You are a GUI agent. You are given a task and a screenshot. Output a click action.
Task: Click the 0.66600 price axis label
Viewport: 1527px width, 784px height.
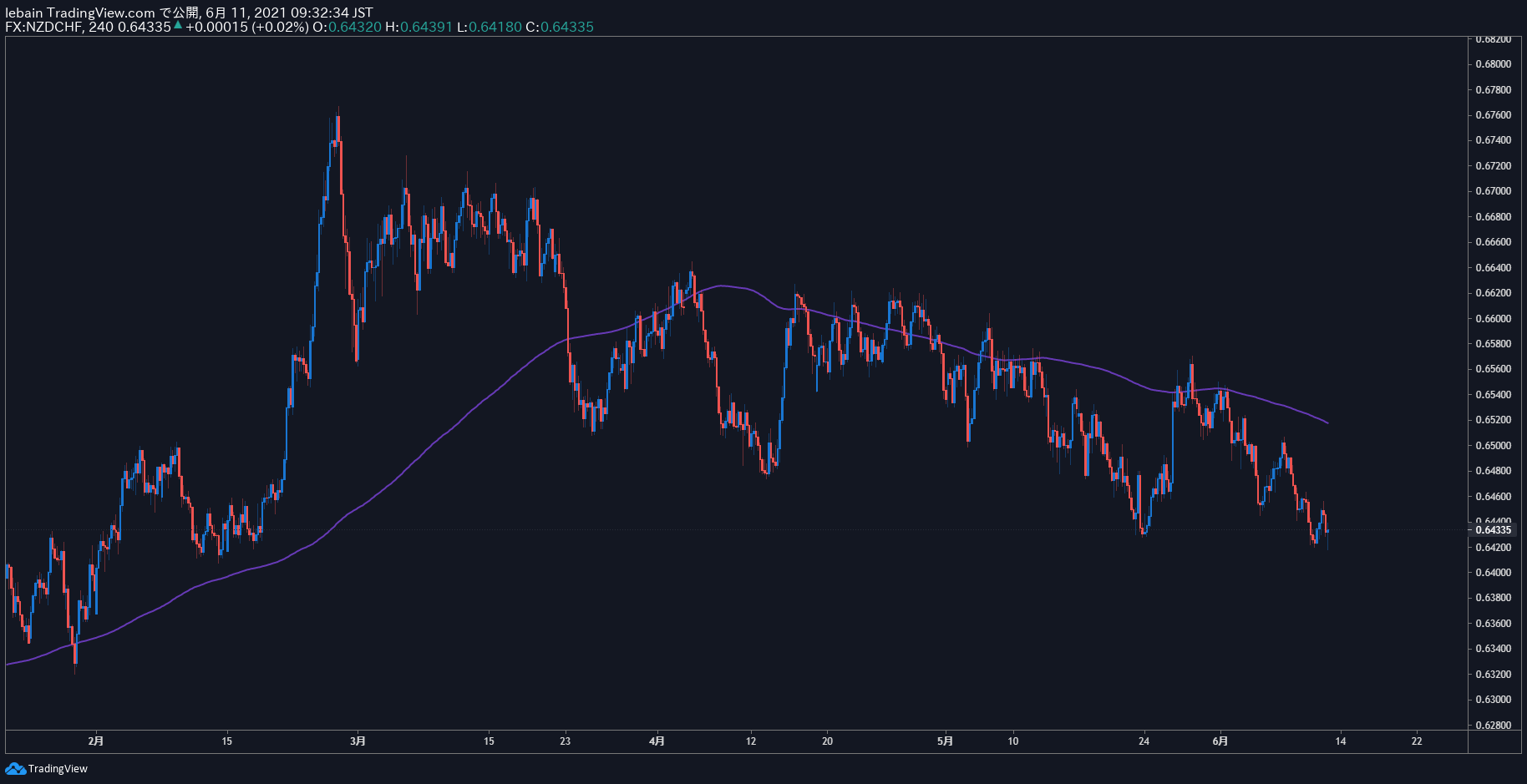[x=1493, y=242]
